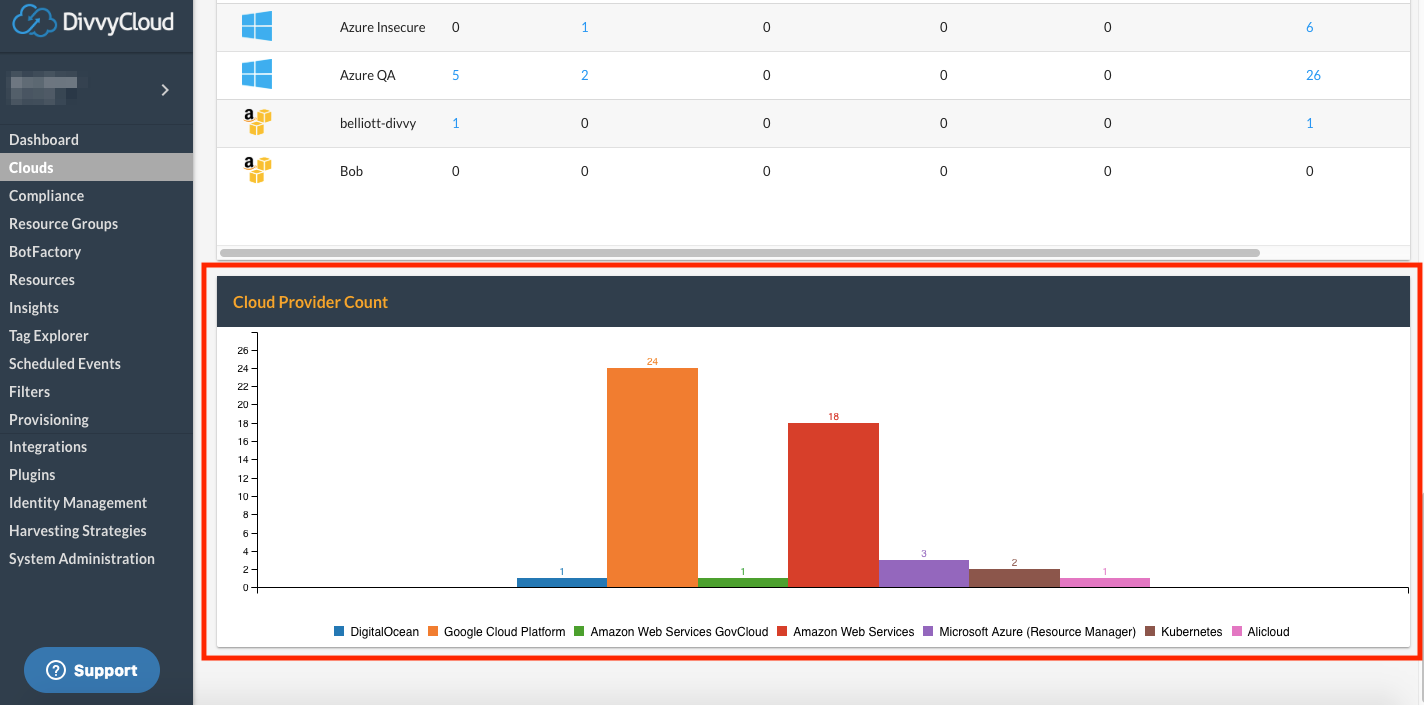Click the Bob name cell
1424x705 pixels.
[351, 171]
